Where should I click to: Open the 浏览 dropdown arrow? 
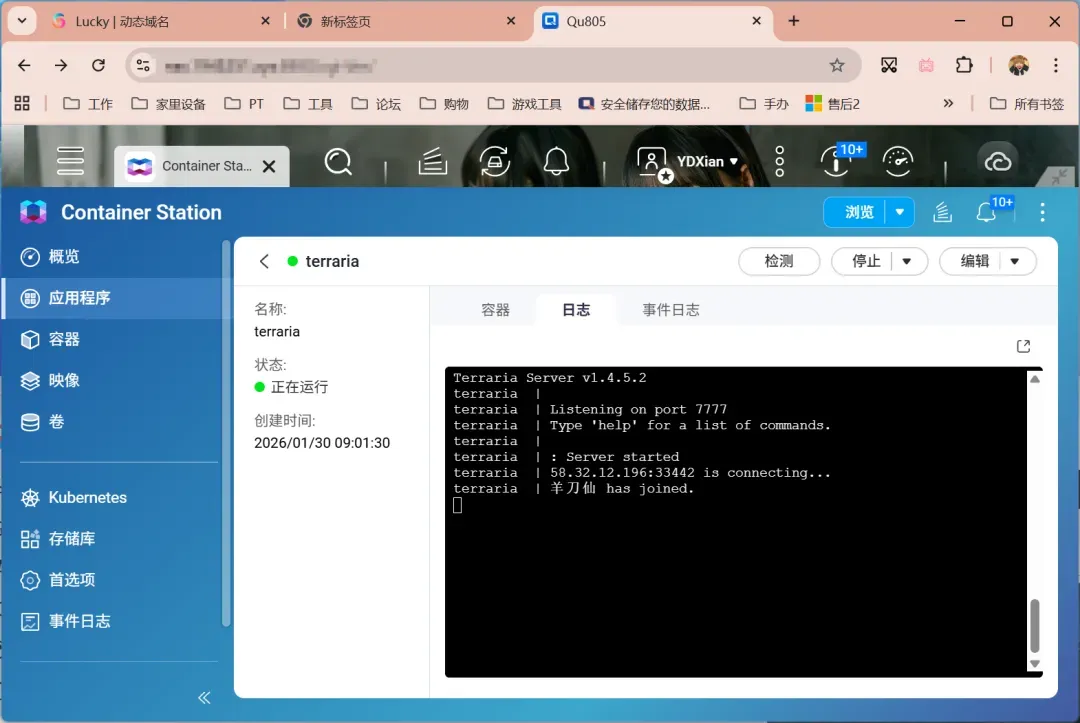pyautogui.click(x=900, y=212)
